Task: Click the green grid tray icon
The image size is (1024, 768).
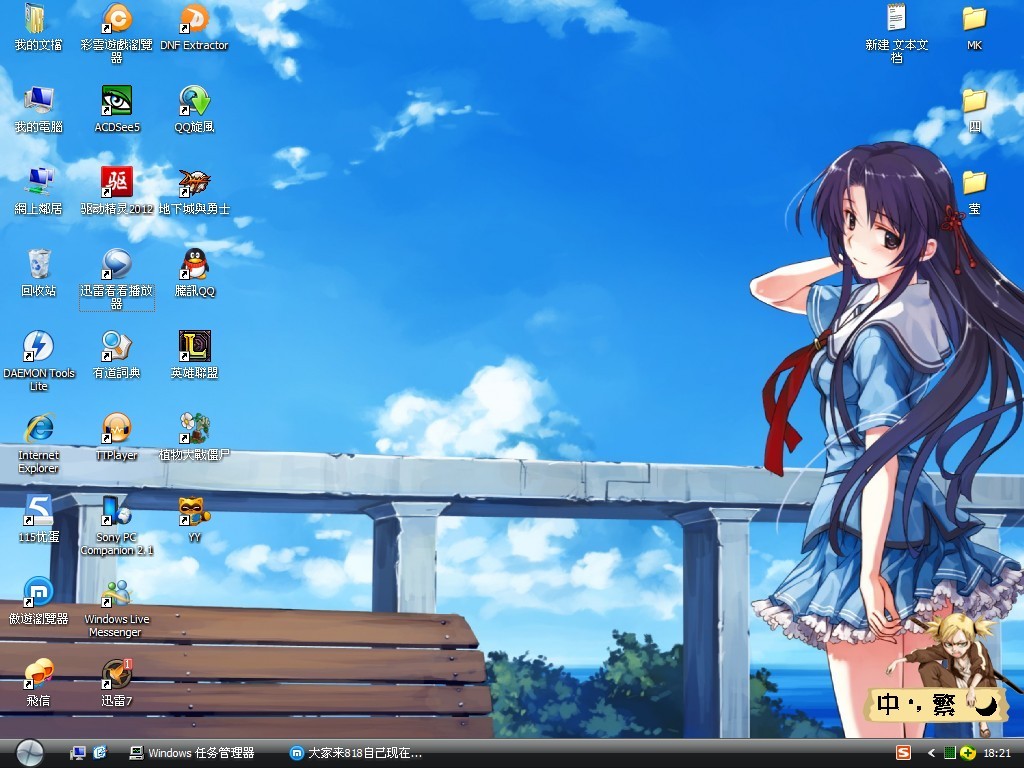Action: coord(950,753)
